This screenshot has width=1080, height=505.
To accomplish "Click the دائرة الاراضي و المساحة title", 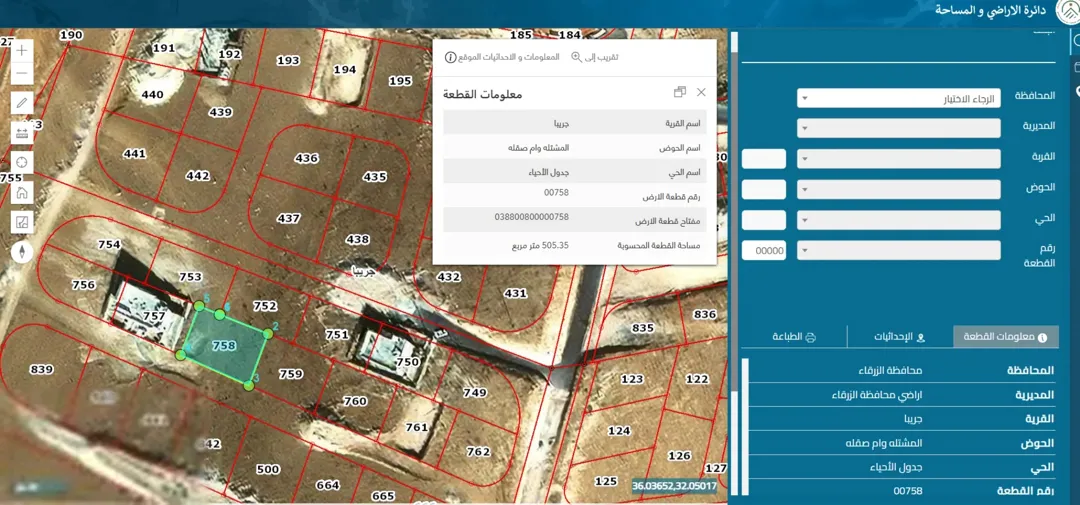I will point(992,10).
